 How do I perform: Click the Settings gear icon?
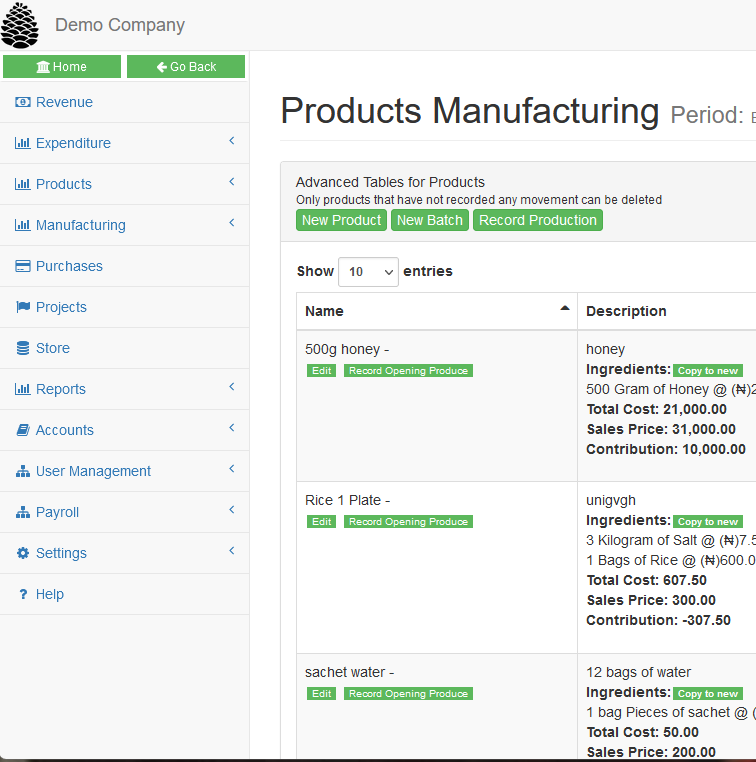(x=23, y=553)
